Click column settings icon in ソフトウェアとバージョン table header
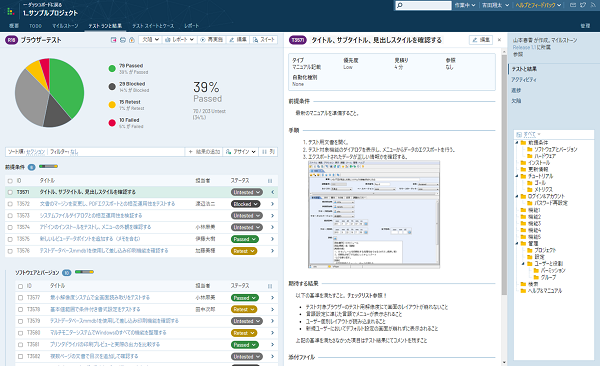 [270, 286]
